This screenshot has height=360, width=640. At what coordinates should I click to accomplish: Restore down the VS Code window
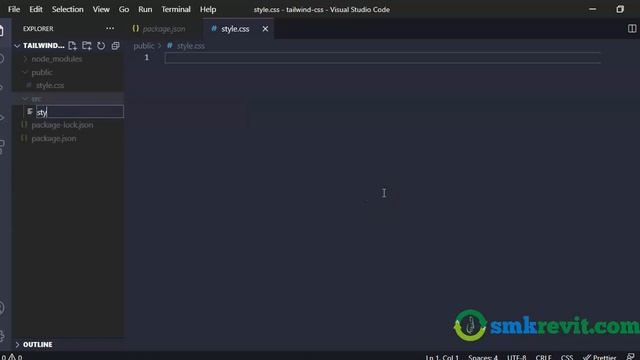(620, 9)
